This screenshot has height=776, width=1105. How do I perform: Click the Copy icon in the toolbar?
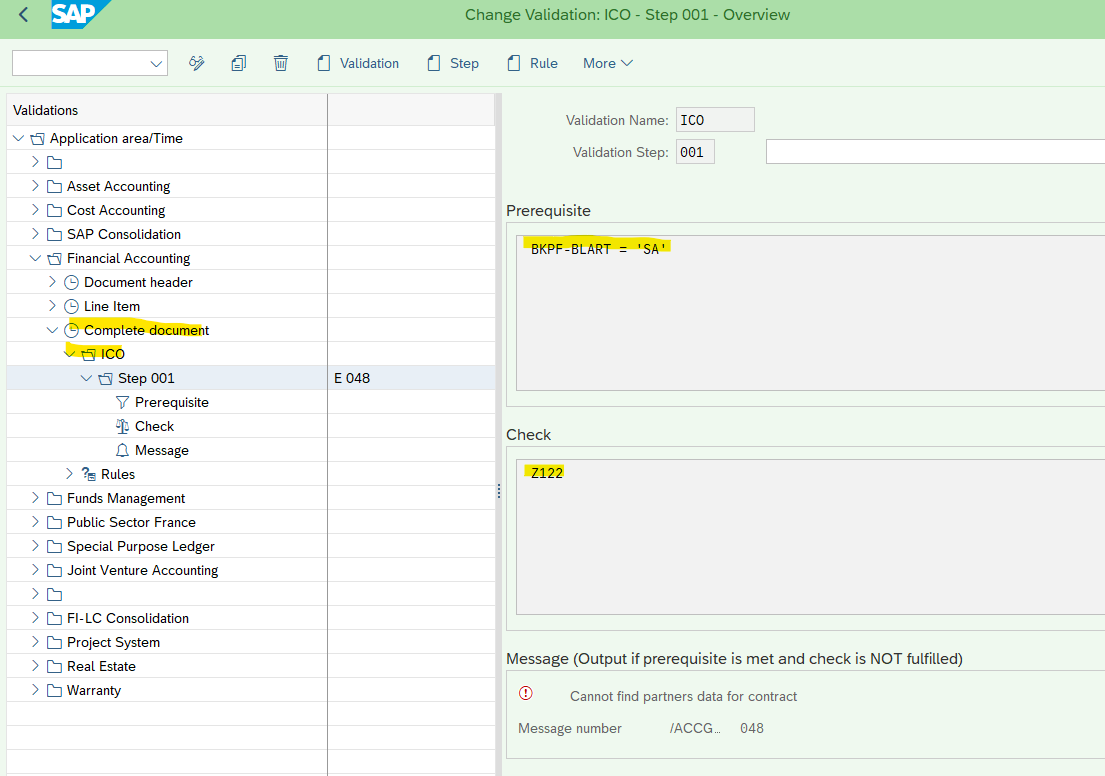point(238,63)
